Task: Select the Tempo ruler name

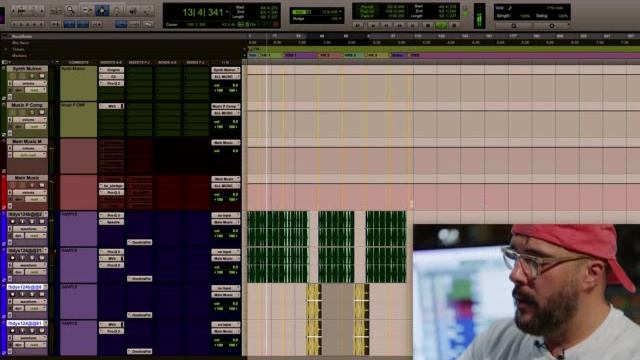Action: pos(18,49)
